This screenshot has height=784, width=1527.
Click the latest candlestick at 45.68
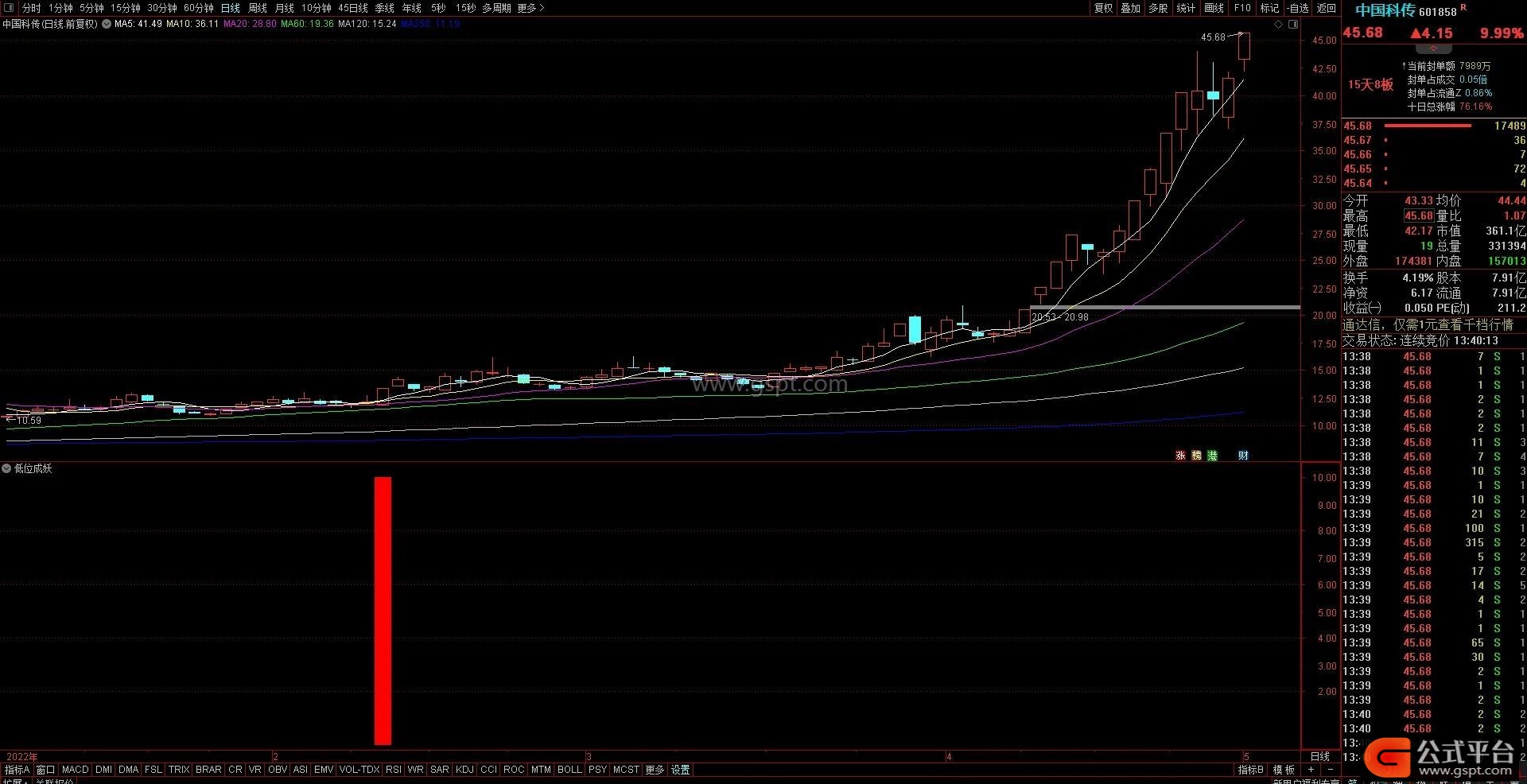pos(1244,46)
